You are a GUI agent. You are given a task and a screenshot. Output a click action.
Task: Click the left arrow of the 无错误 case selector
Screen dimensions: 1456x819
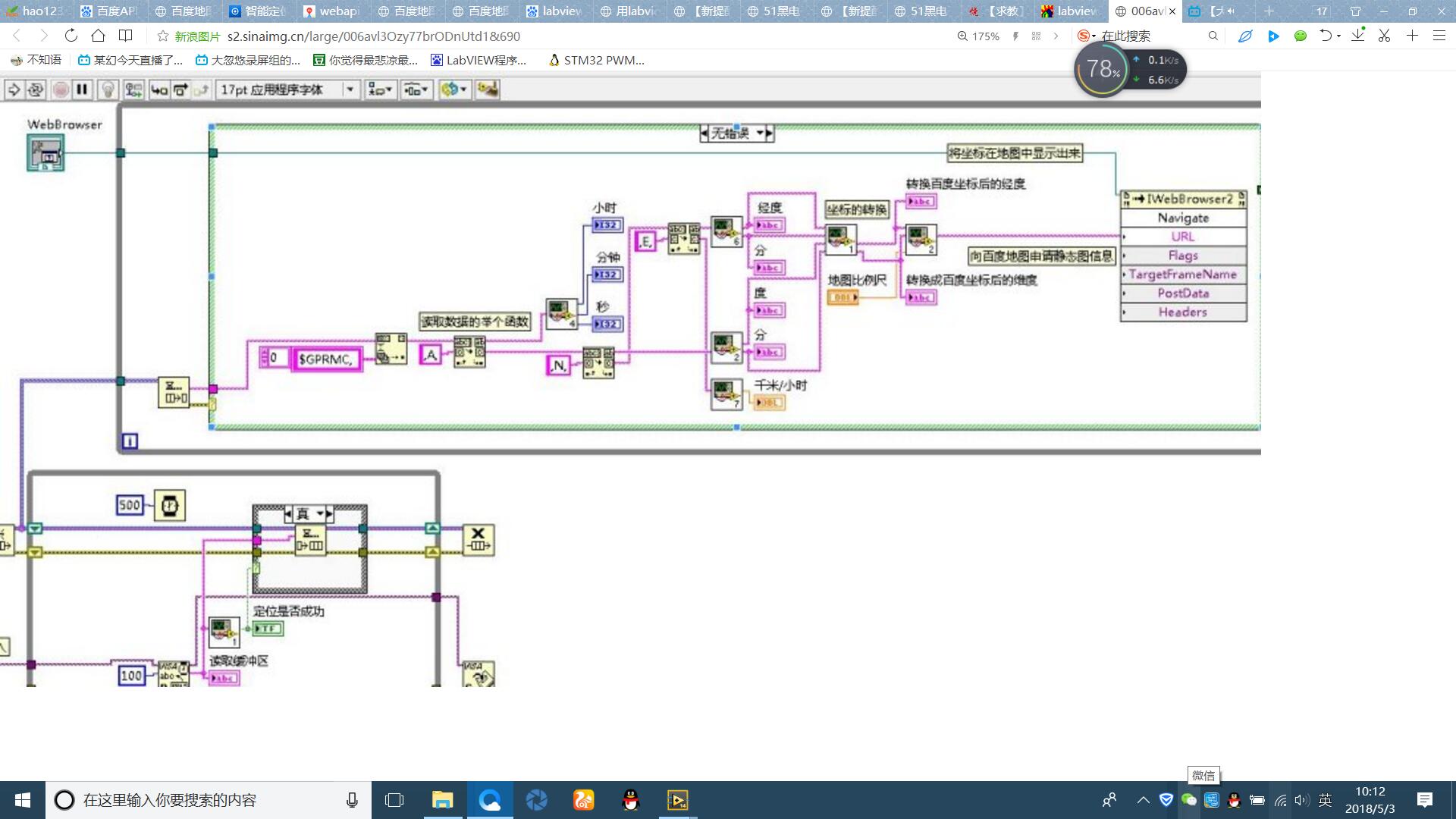[704, 133]
